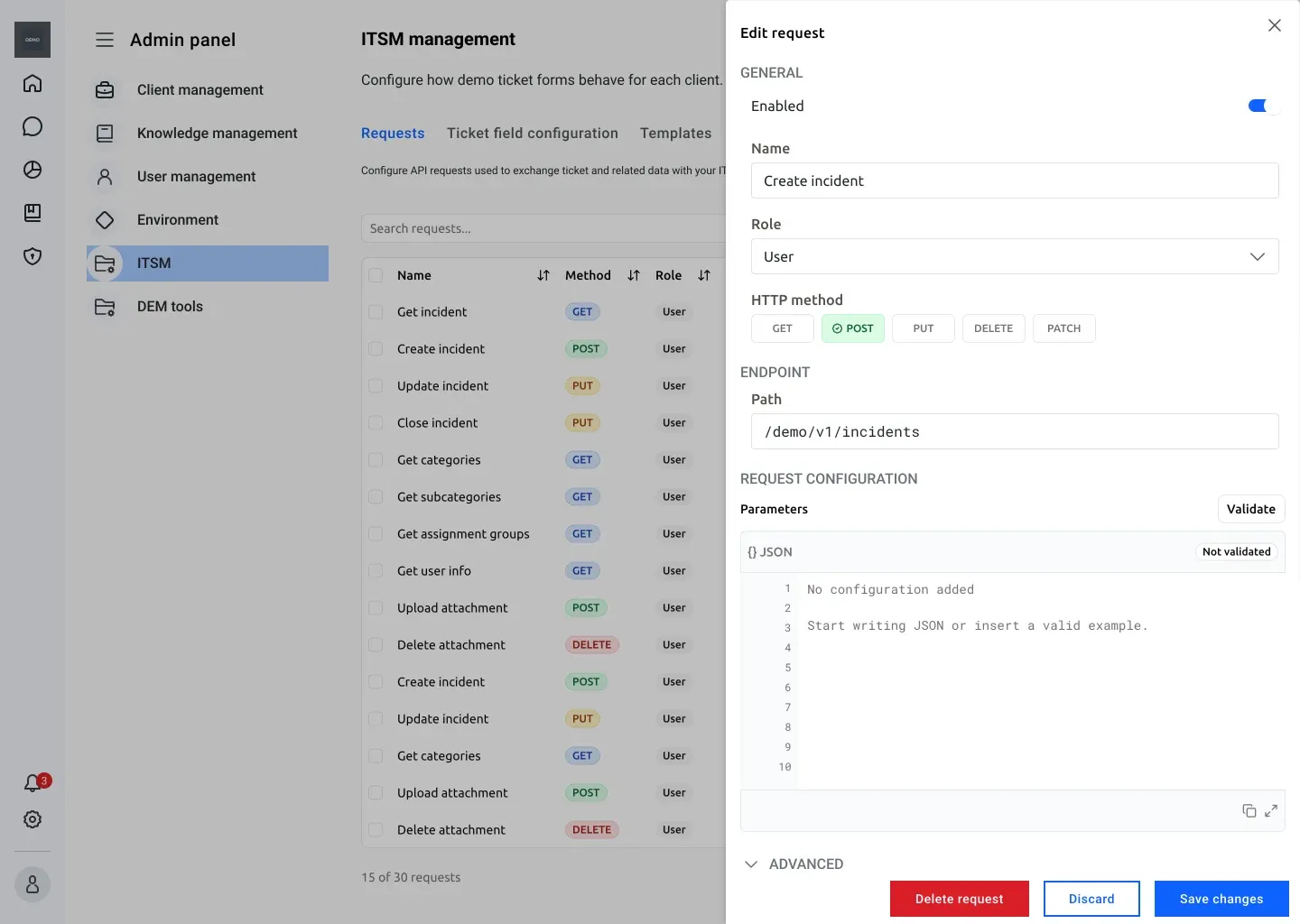Select the PATCH HTTP method

point(1064,328)
